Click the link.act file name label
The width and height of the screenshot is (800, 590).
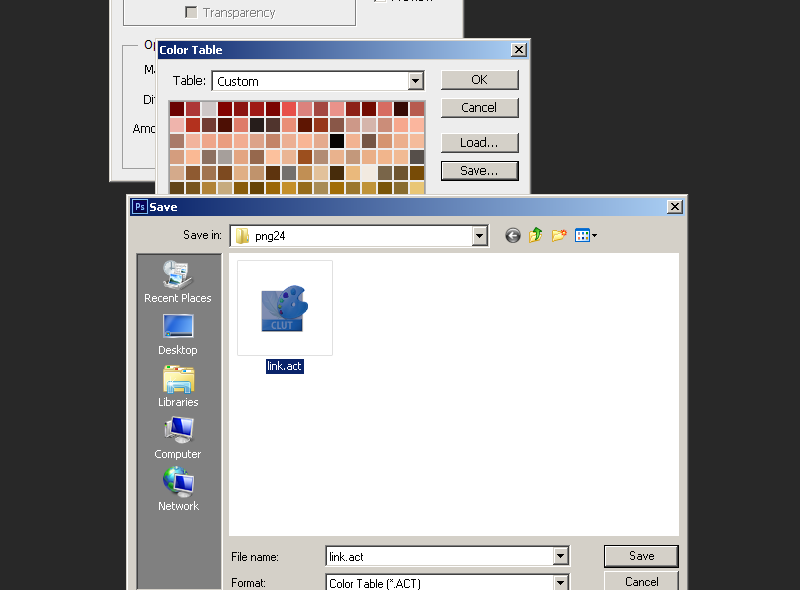tap(285, 366)
